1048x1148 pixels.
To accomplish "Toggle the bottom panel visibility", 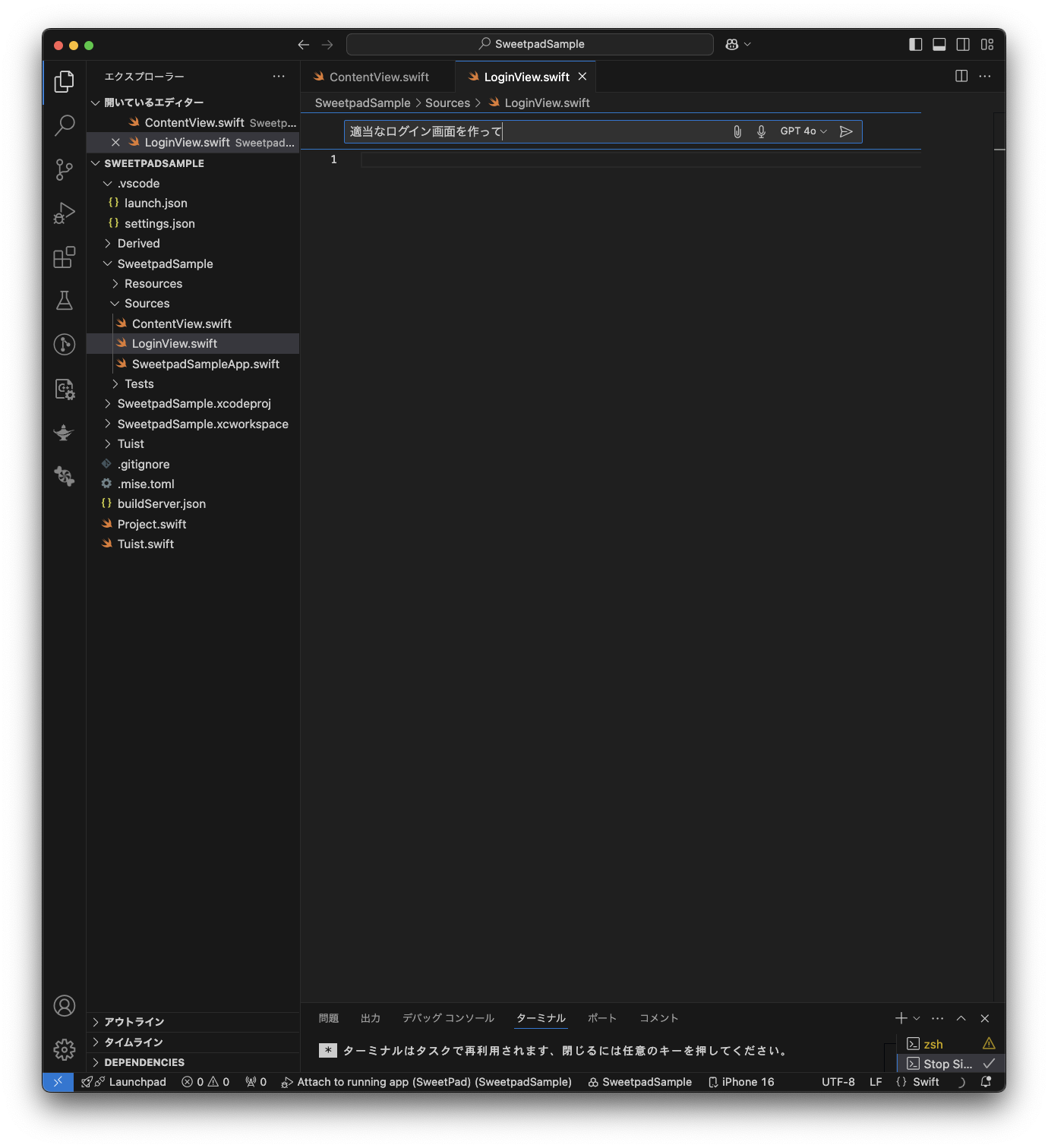I will click(x=939, y=44).
